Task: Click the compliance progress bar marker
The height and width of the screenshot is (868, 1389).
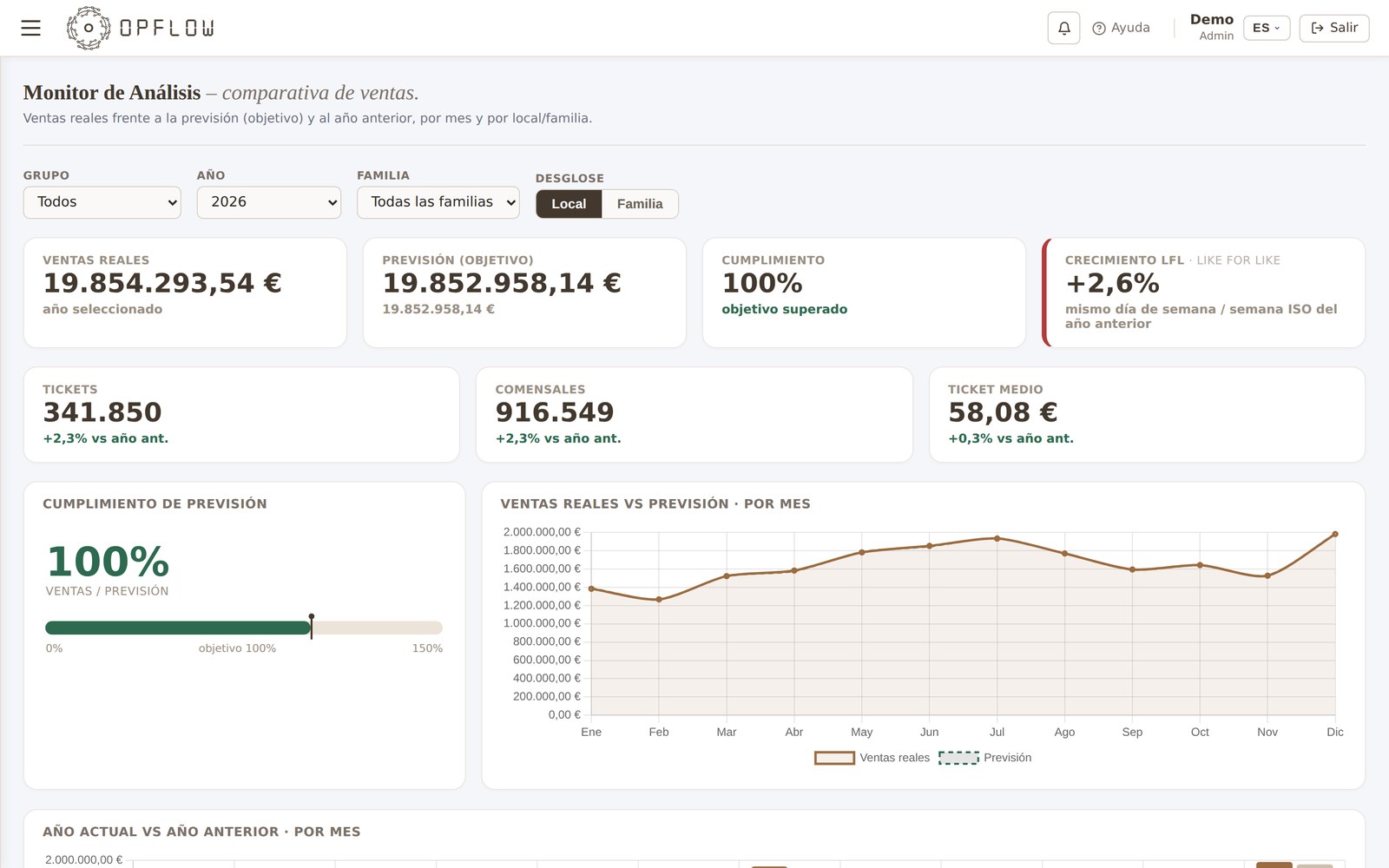Action: (x=312, y=626)
